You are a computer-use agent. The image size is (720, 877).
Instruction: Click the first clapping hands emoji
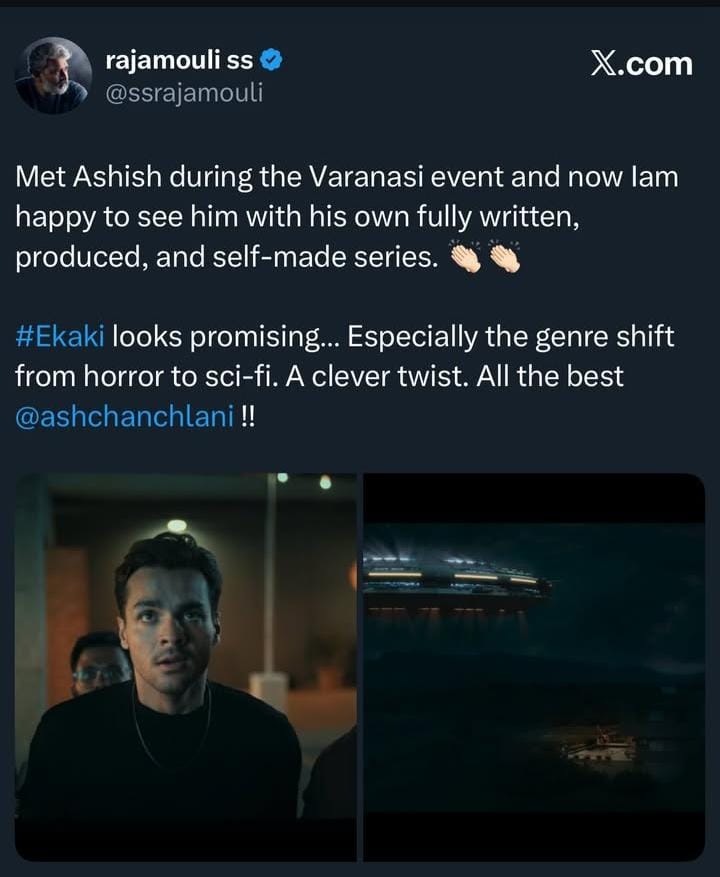pyautogui.click(x=465, y=257)
